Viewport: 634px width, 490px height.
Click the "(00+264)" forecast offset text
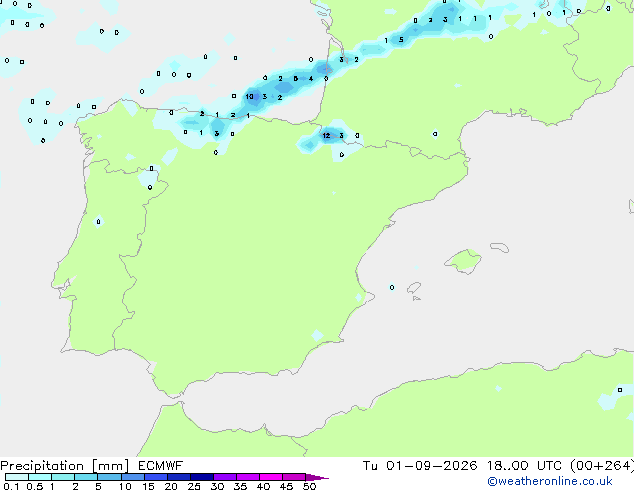[x=602, y=465]
